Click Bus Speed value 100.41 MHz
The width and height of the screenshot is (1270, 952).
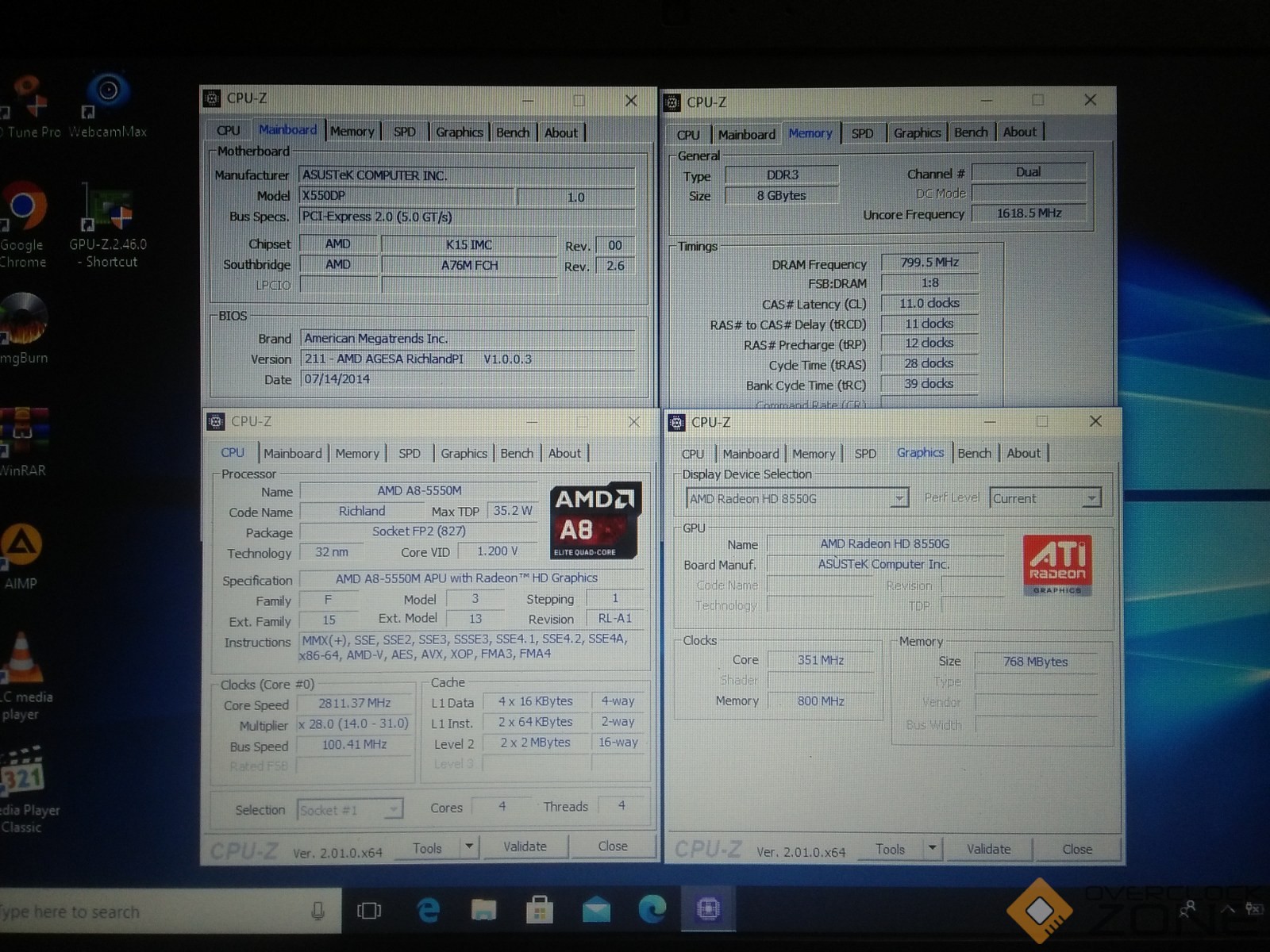tap(355, 745)
